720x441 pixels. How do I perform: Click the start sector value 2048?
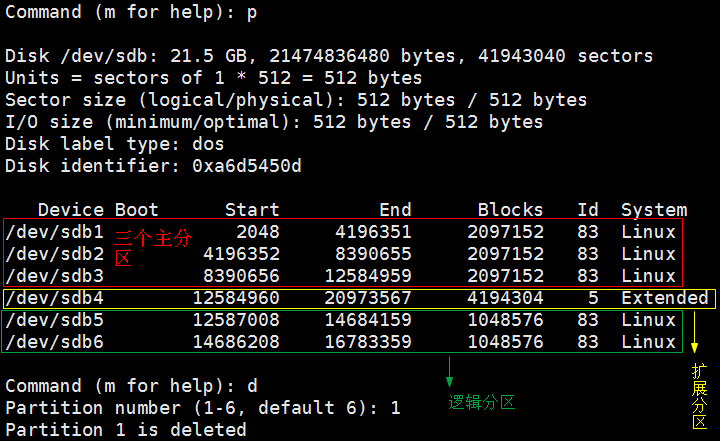click(x=258, y=232)
